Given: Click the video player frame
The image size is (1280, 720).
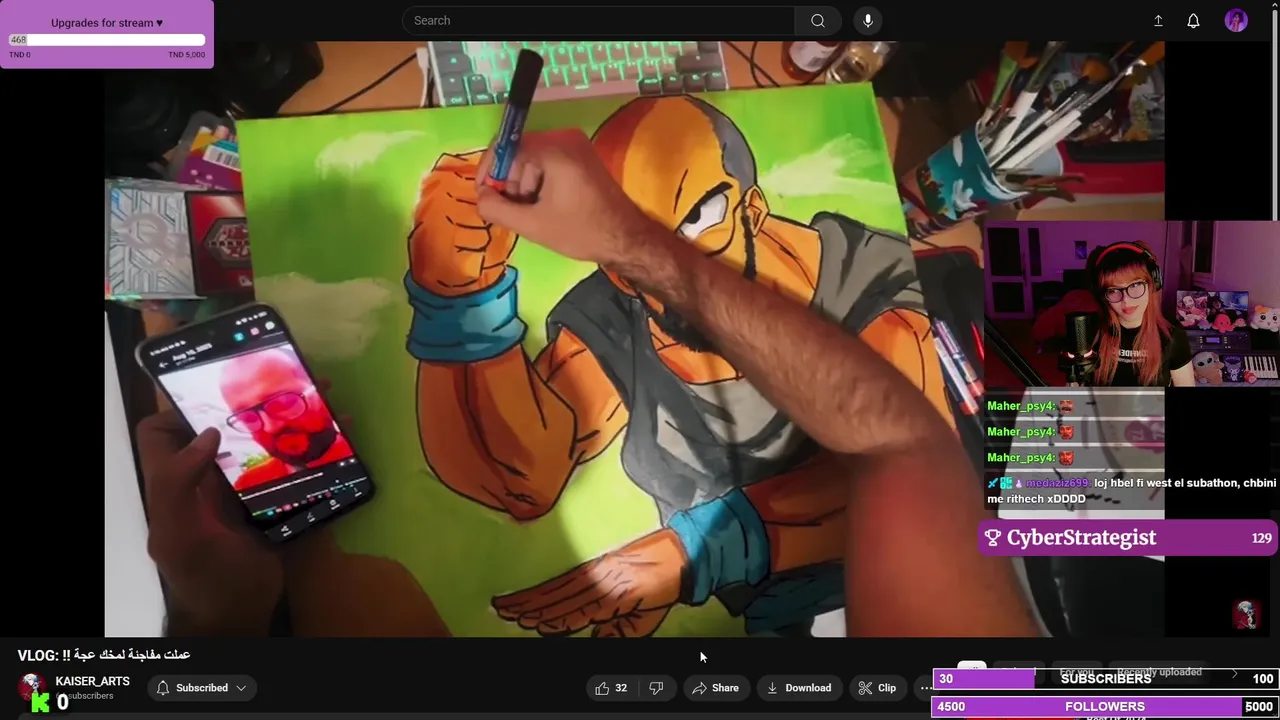Looking at the screenshot, I should (x=634, y=339).
